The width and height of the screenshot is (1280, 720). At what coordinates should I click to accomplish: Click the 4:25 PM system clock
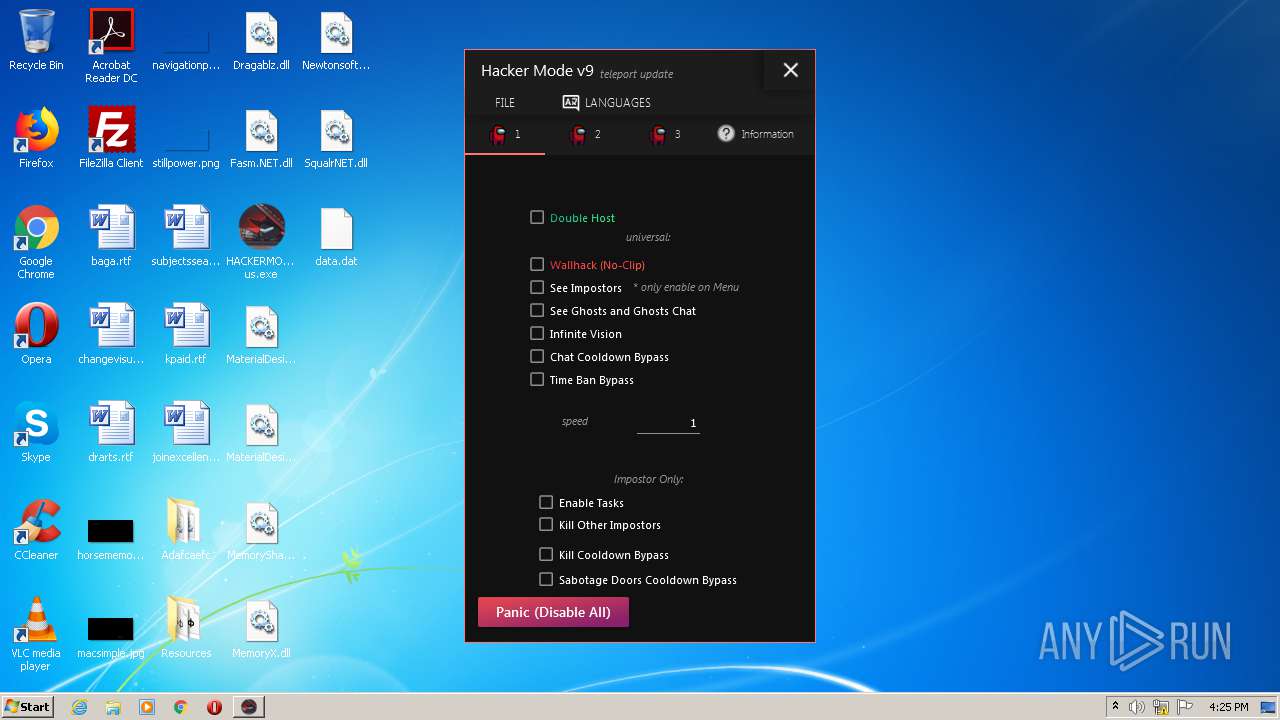point(1228,707)
